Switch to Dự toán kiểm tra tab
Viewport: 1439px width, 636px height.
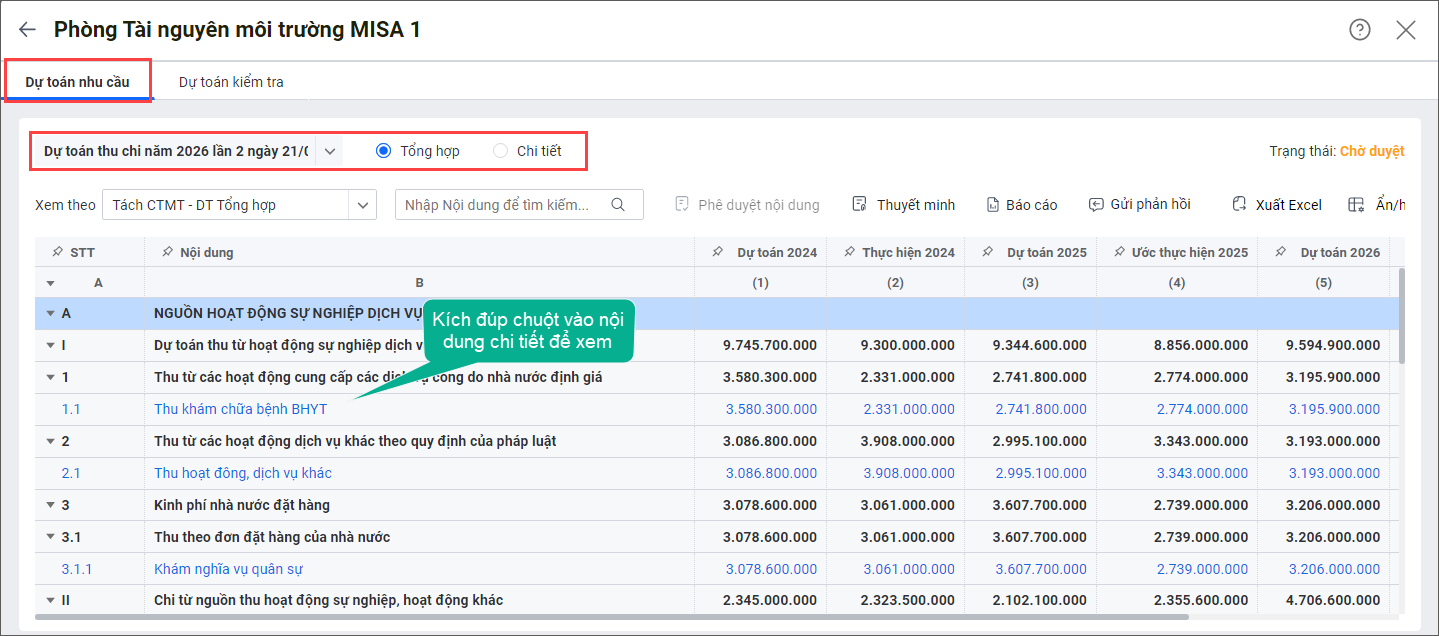231,82
